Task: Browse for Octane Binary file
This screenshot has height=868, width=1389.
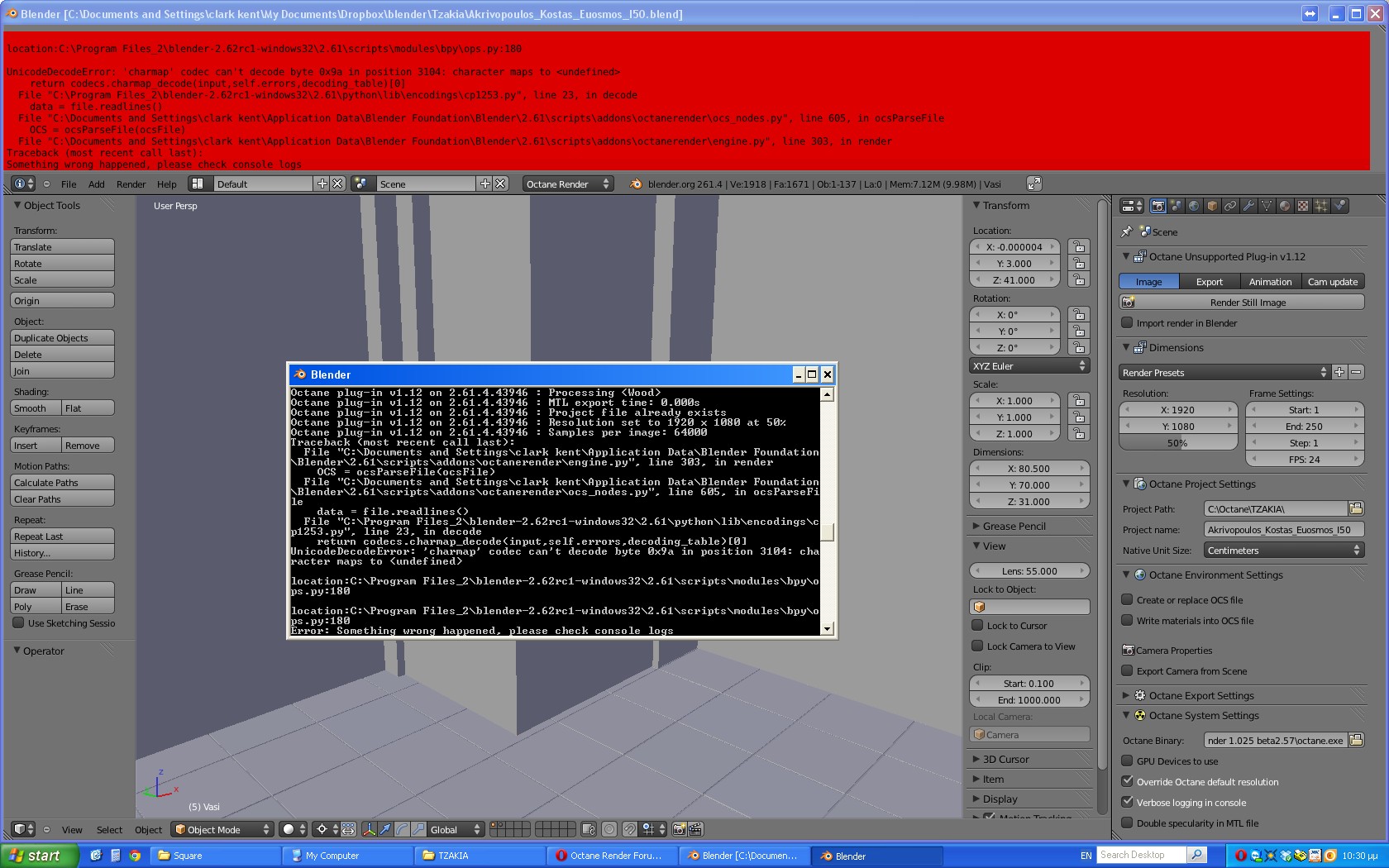Action: pos(1356,740)
